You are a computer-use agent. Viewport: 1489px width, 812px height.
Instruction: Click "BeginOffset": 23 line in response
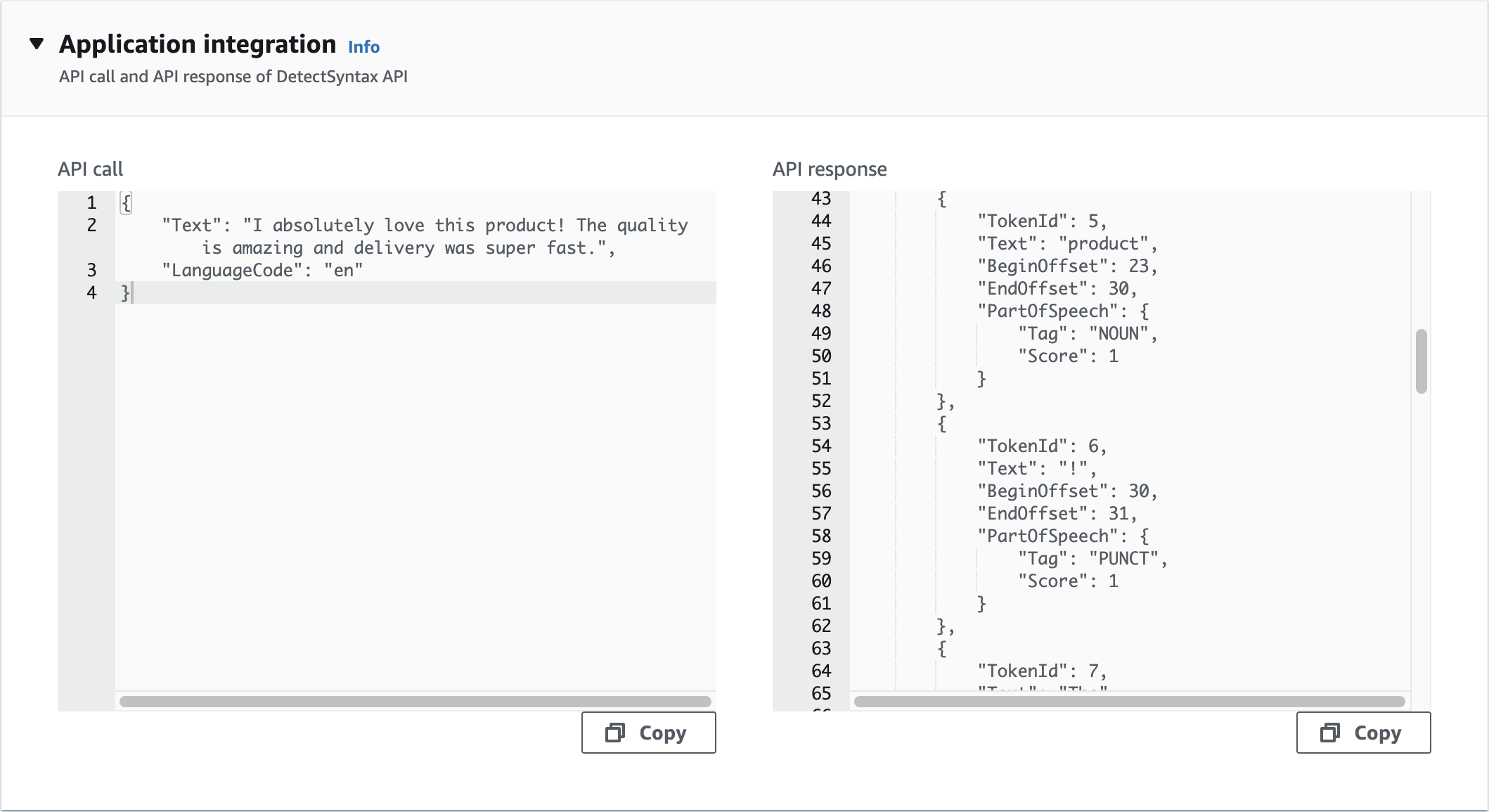[x=1066, y=266]
